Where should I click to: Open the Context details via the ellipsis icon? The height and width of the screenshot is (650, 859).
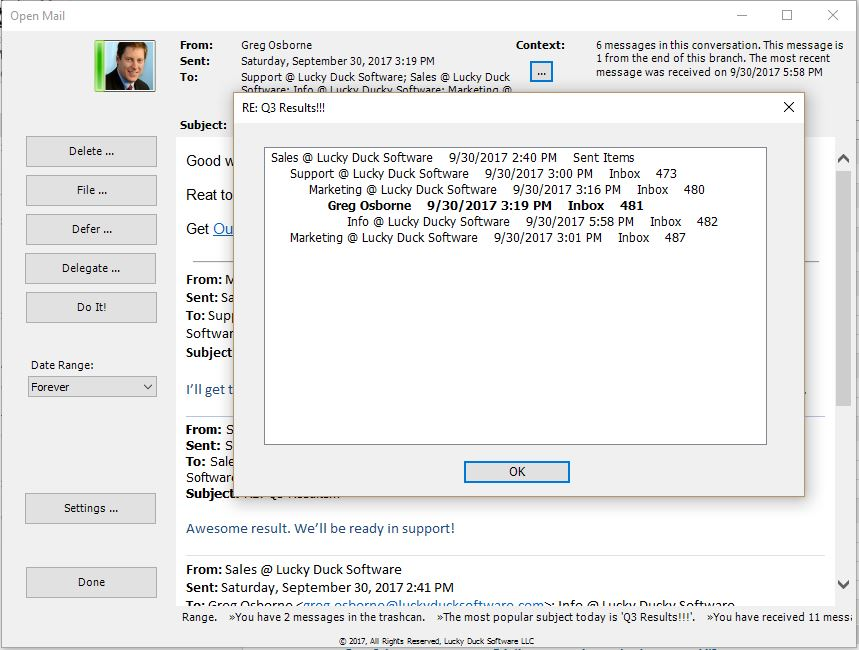(x=540, y=72)
